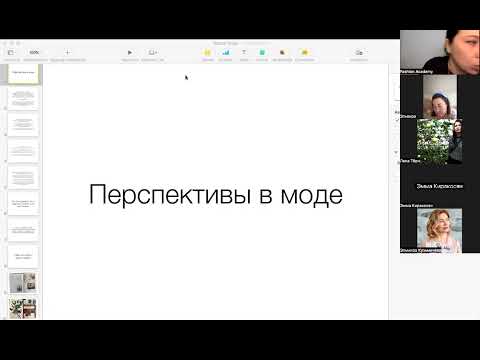
Task: Select the fifth slide thumbnail in navigator
Action: click(23, 177)
